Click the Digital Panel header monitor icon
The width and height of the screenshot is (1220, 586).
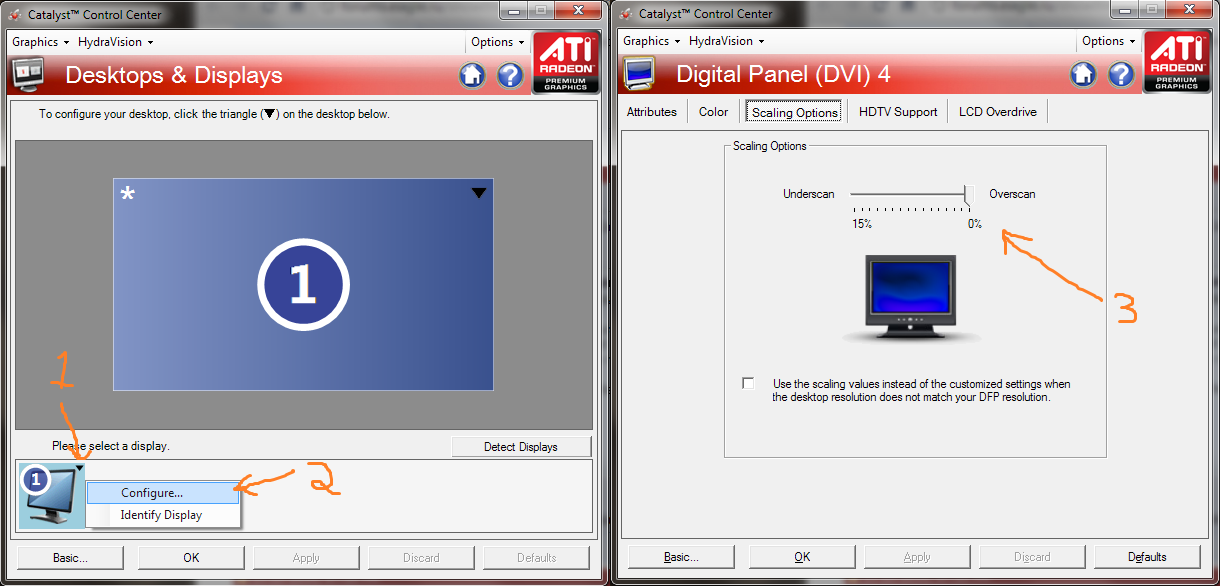(x=639, y=75)
